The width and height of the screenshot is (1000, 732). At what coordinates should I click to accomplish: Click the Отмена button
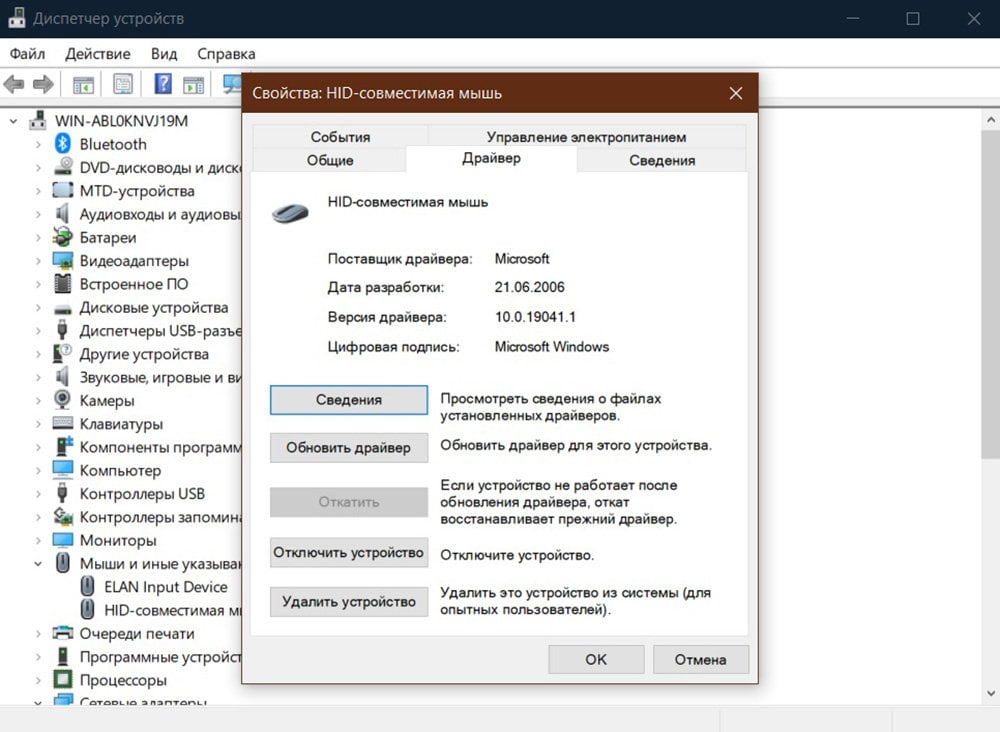click(700, 659)
